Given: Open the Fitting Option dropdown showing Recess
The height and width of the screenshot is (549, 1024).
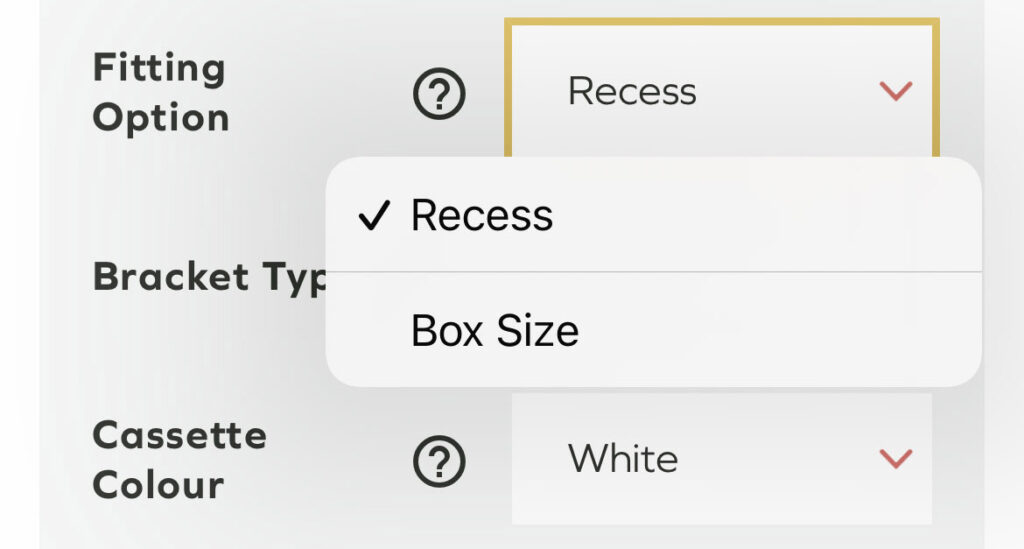Looking at the screenshot, I should (x=720, y=92).
